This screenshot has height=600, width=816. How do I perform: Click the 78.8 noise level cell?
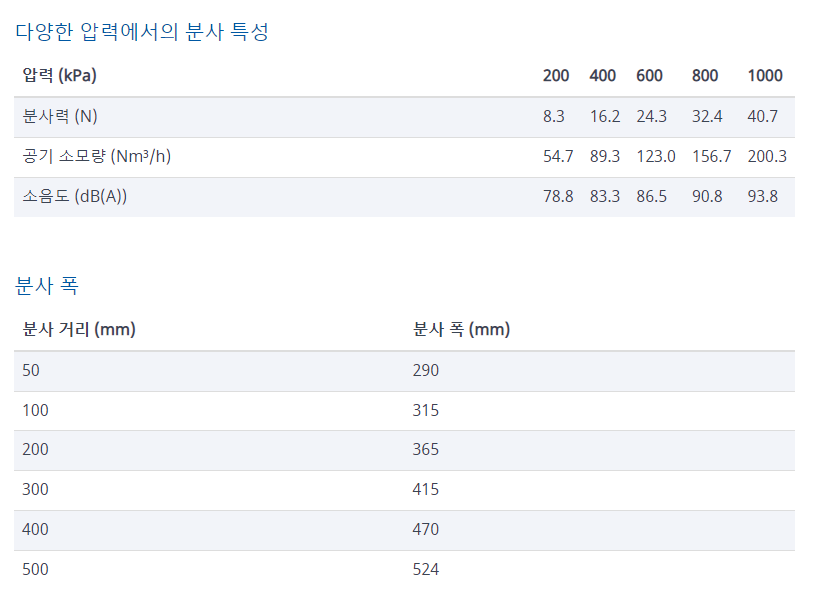pyautogui.click(x=558, y=197)
